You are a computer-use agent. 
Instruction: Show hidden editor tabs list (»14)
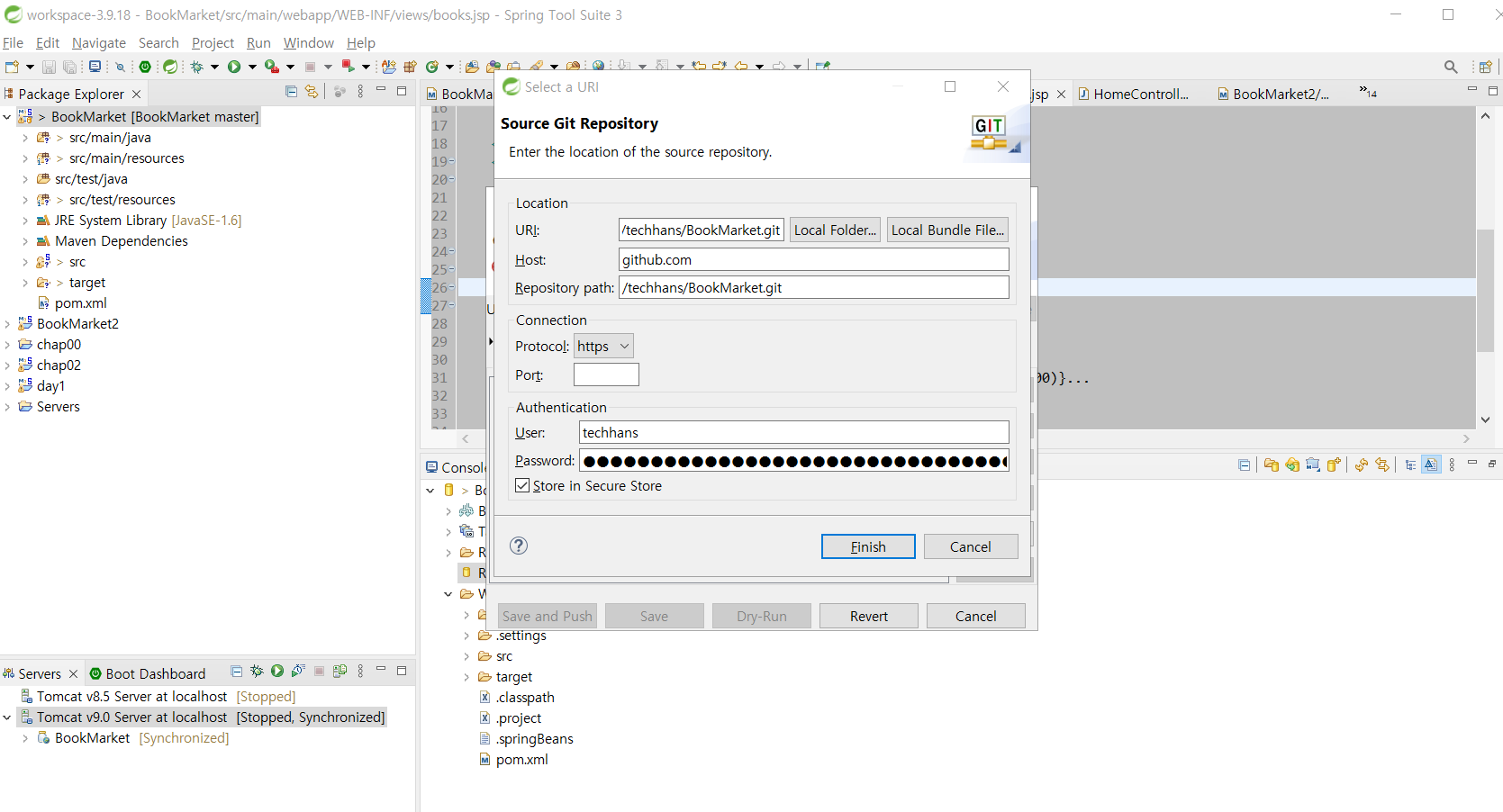pyautogui.click(x=1368, y=92)
